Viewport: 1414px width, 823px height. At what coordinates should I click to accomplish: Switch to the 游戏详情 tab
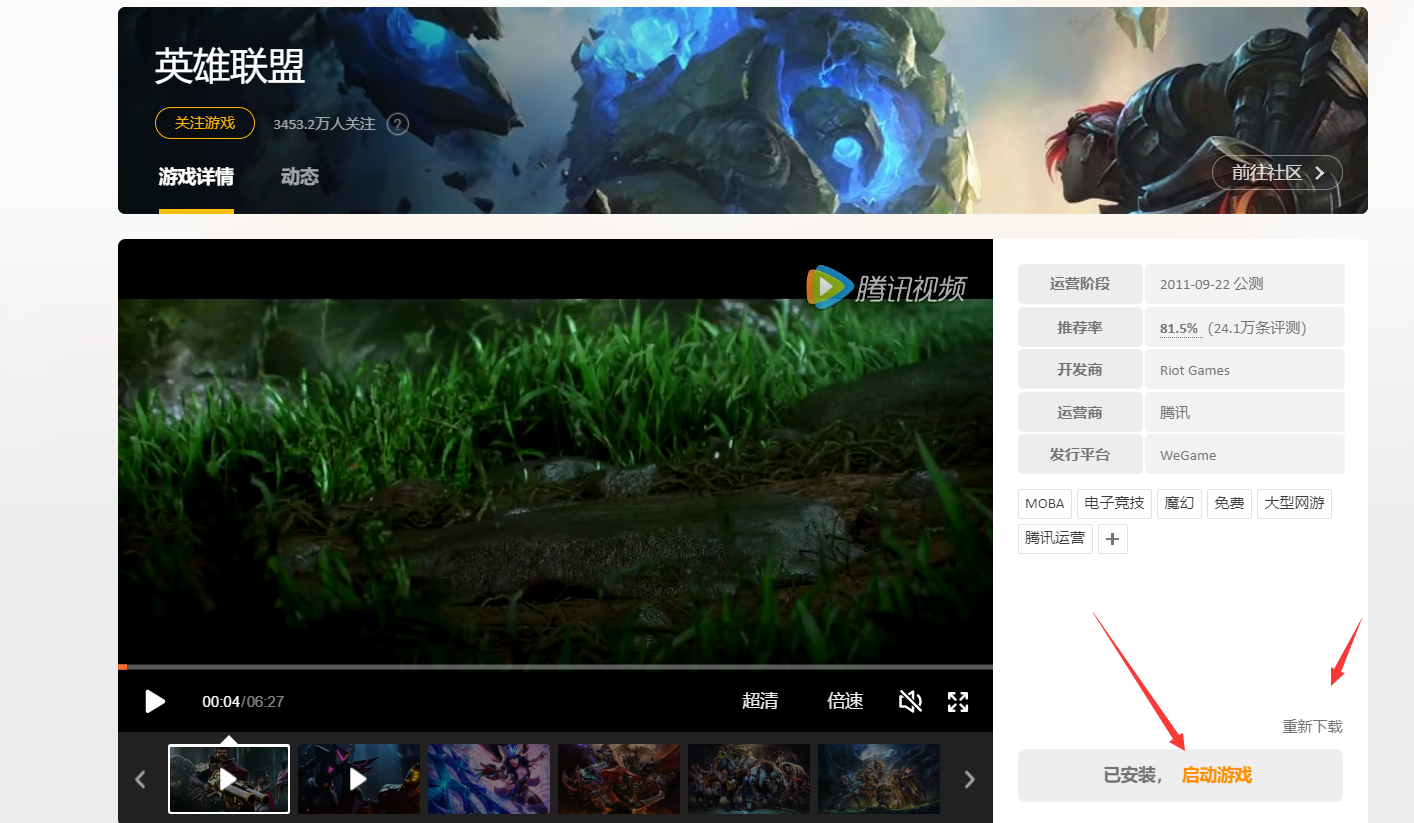click(x=196, y=177)
